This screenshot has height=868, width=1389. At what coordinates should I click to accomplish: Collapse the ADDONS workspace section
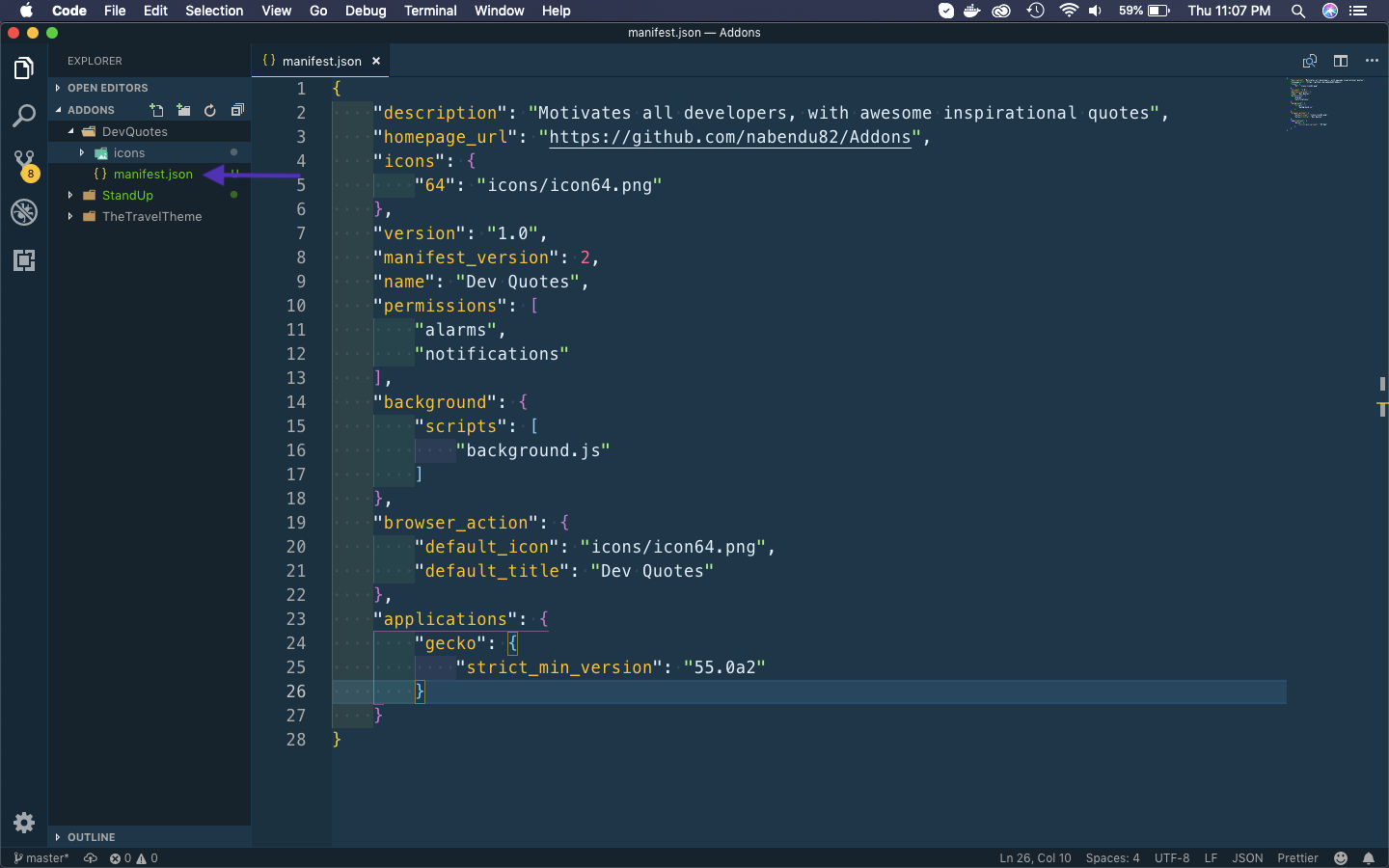[x=92, y=110]
